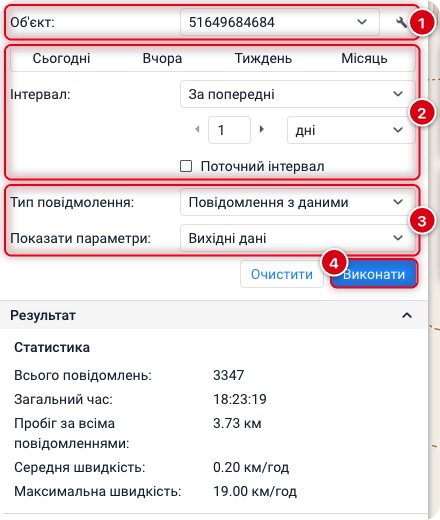
Task: Select the Статистика heading
Action: (x=52, y=348)
